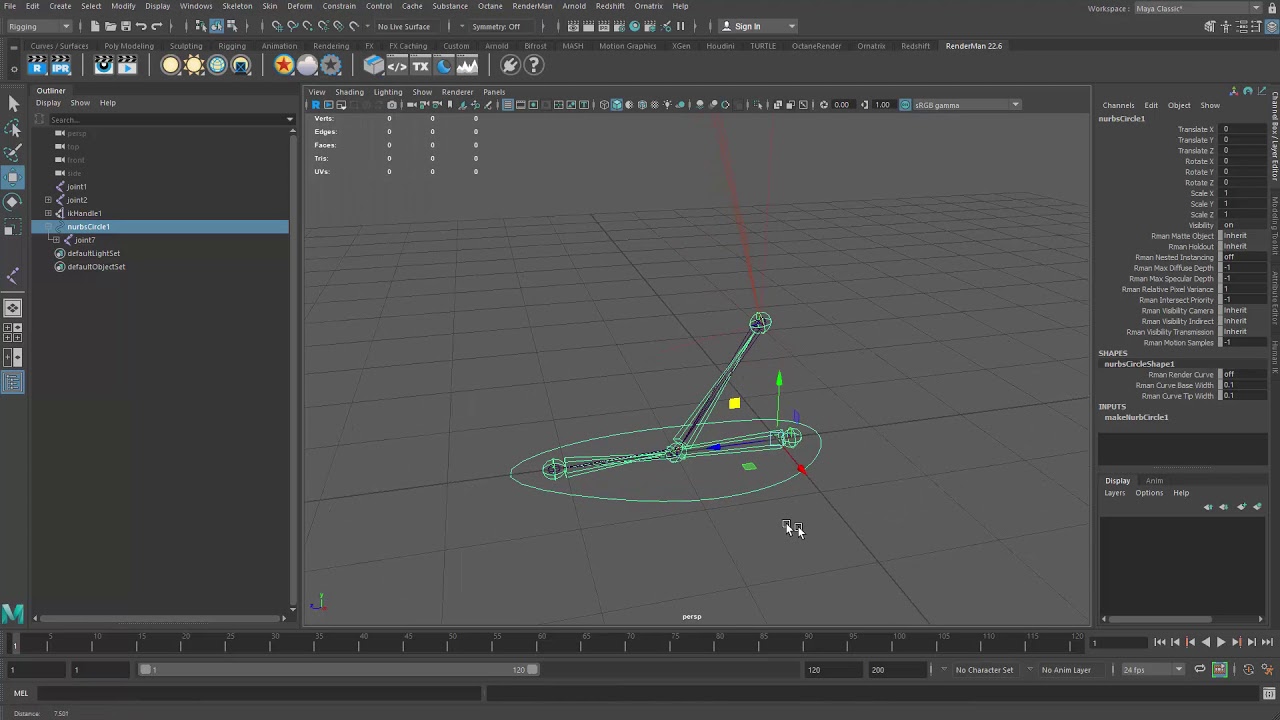
Task: Save the scene with floppy icon
Action: coord(125,26)
